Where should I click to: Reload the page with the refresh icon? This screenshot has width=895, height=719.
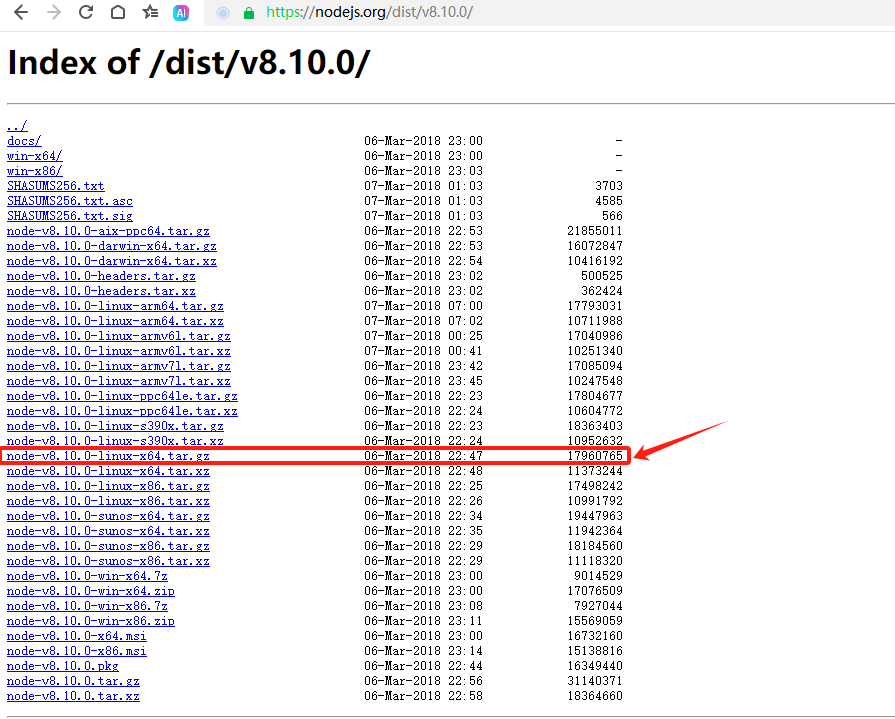point(86,12)
